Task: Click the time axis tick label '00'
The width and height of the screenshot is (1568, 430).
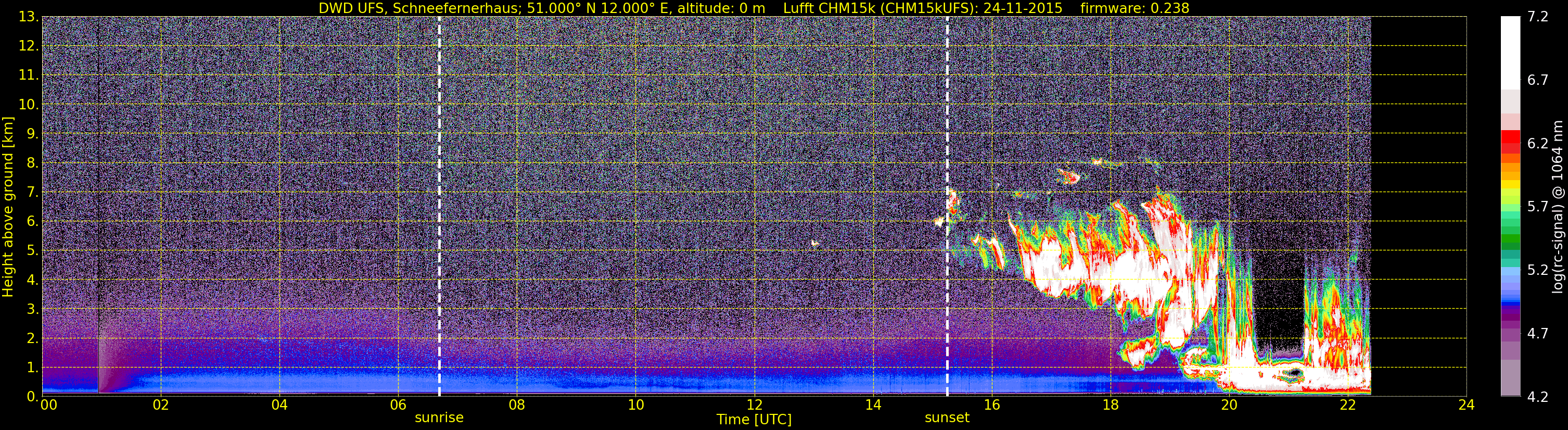Action: tap(49, 406)
